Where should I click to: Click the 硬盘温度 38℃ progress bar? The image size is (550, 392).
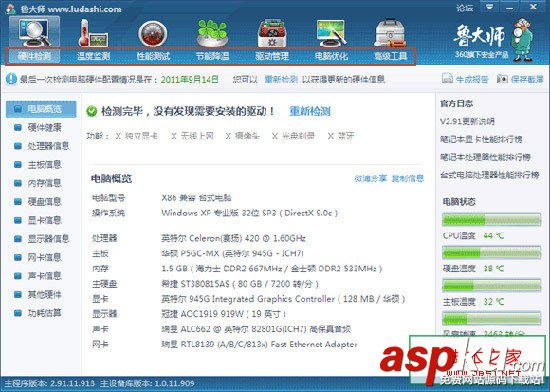click(x=491, y=252)
